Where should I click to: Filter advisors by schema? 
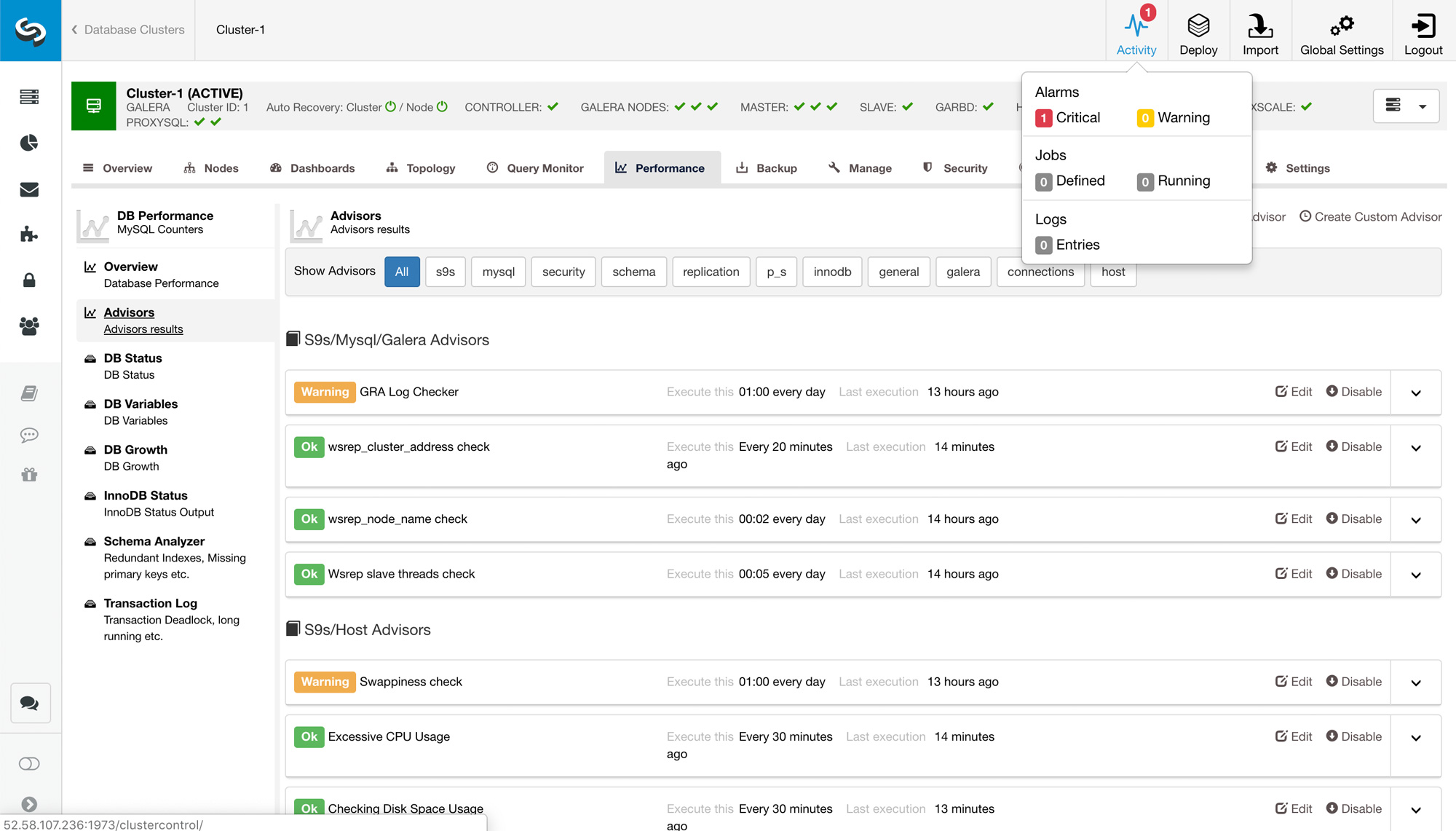(x=634, y=272)
